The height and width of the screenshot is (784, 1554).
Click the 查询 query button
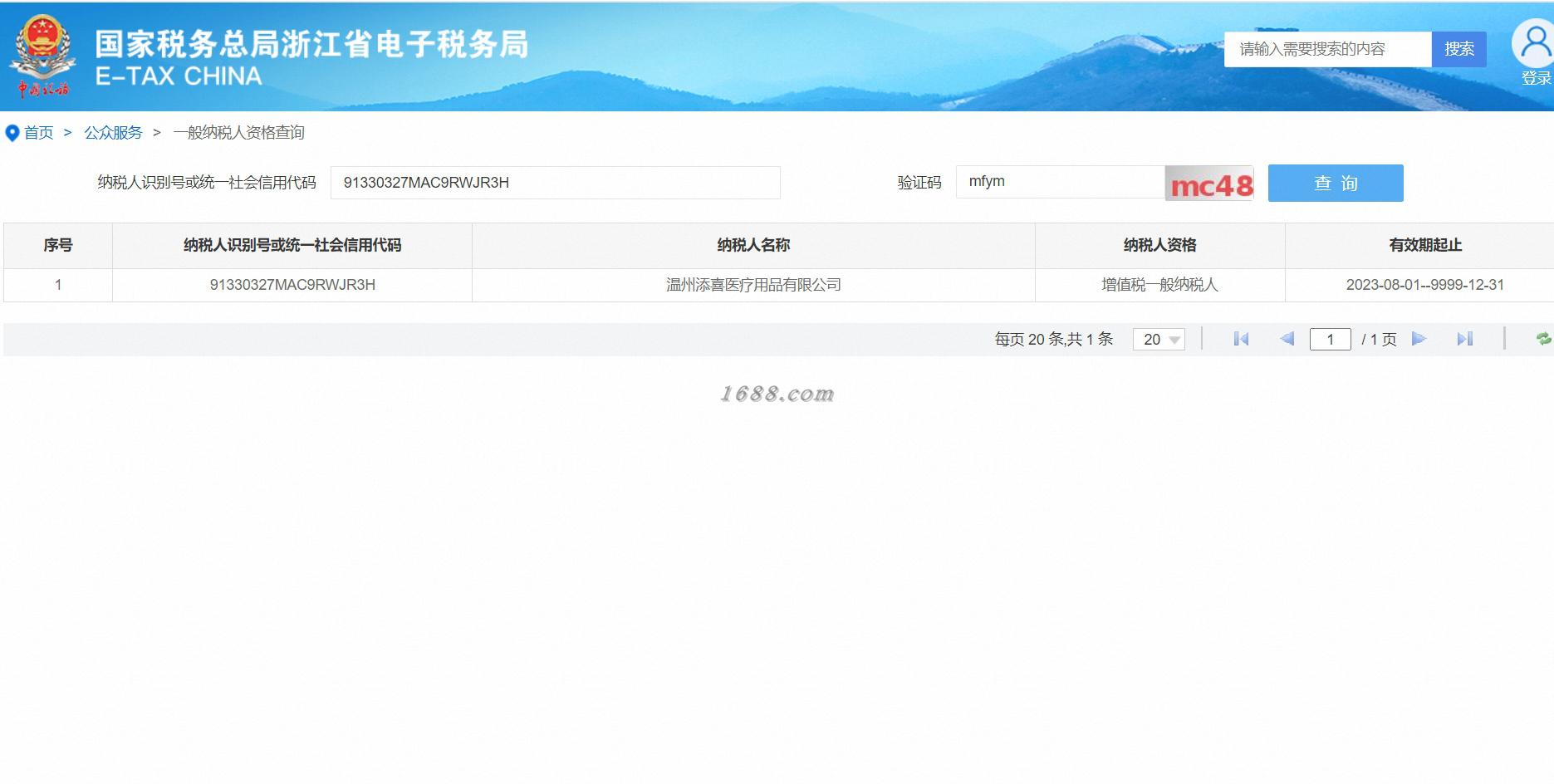click(1336, 183)
